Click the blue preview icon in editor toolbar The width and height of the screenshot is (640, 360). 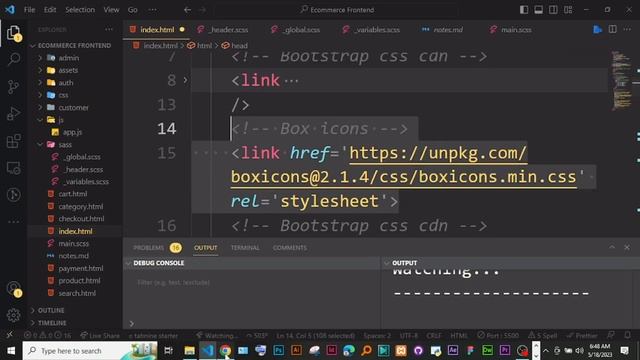coord(598,29)
